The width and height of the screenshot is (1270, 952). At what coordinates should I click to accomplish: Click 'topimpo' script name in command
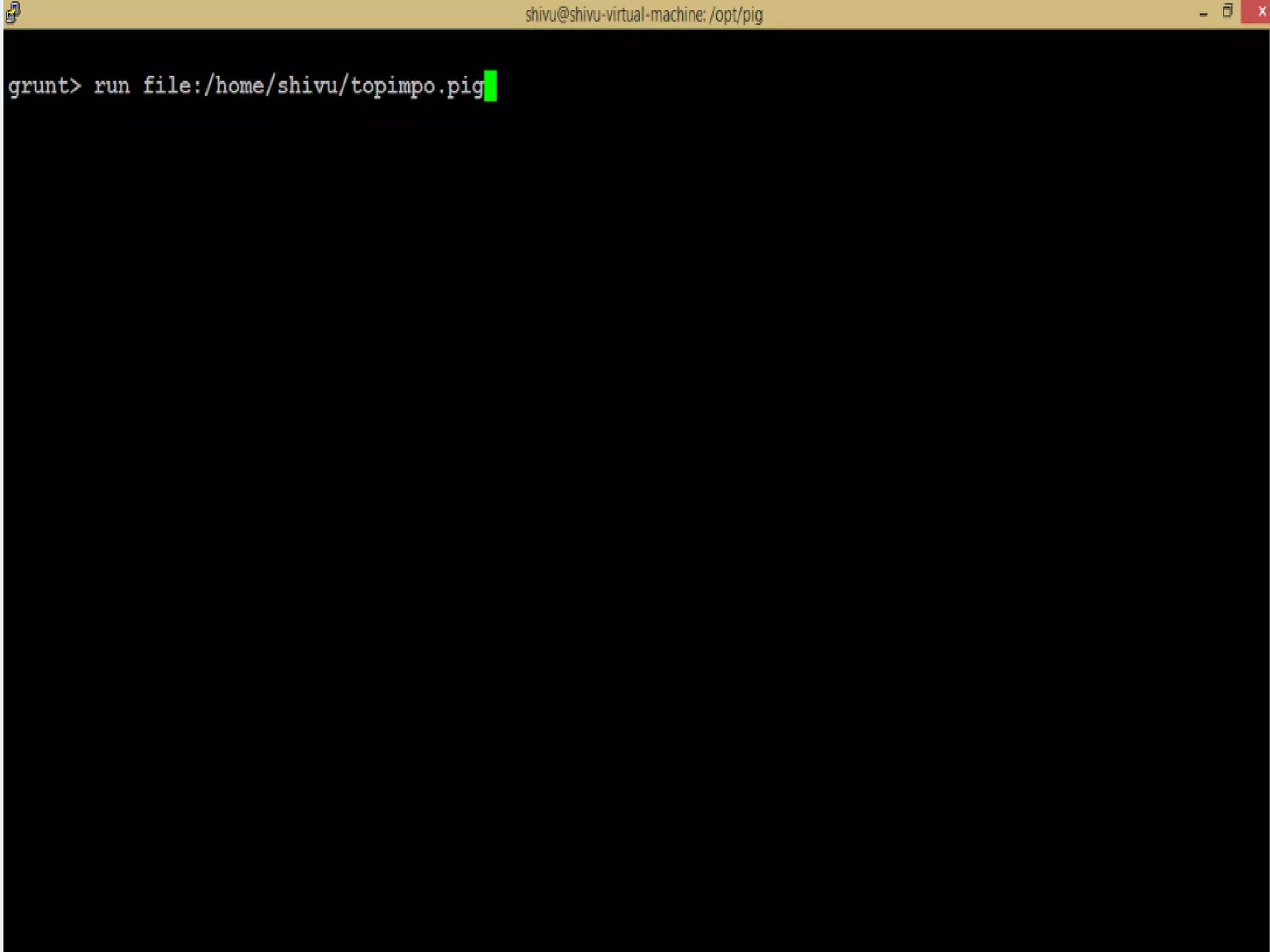(x=393, y=86)
